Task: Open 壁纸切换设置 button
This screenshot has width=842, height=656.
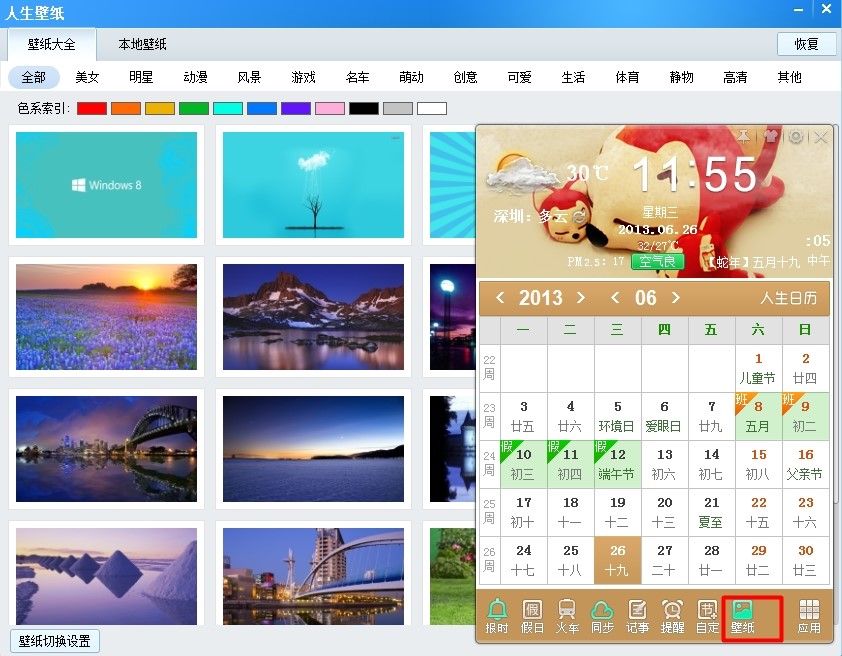Action: pyautogui.click(x=55, y=642)
